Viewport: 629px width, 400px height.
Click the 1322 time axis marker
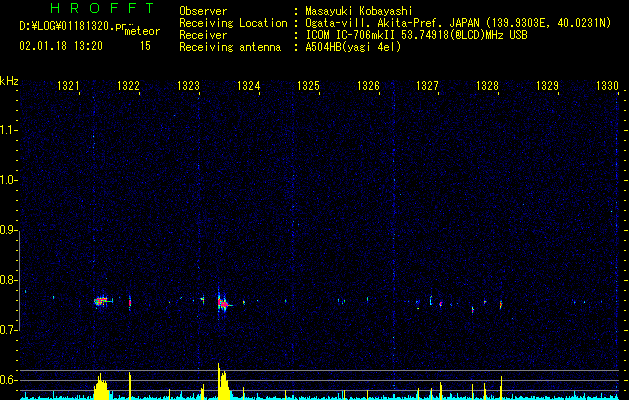click(128, 85)
